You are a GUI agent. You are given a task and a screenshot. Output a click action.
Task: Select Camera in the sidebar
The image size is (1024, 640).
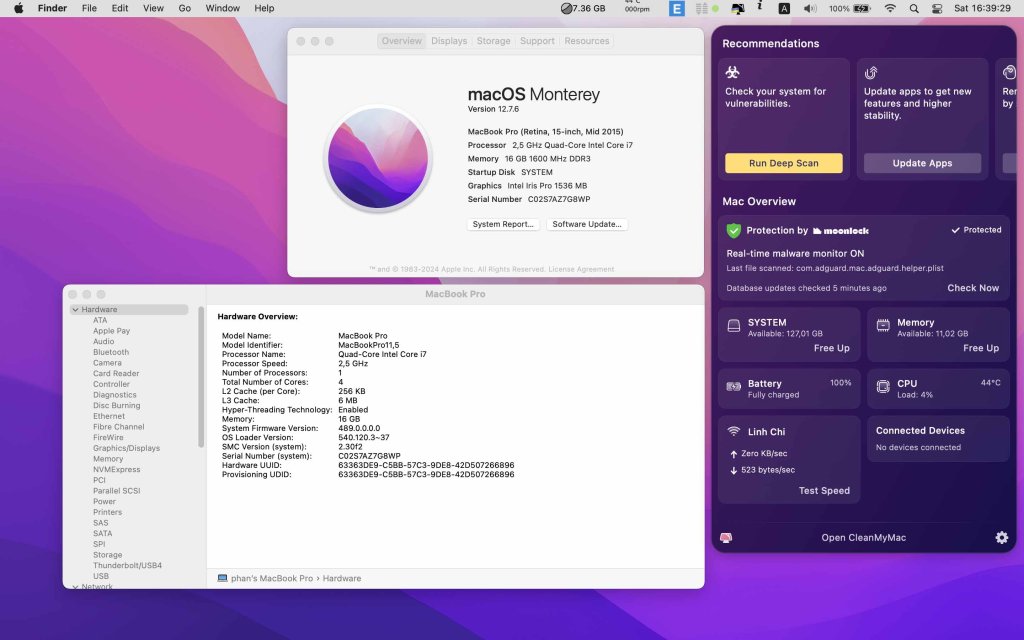click(x=107, y=363)
